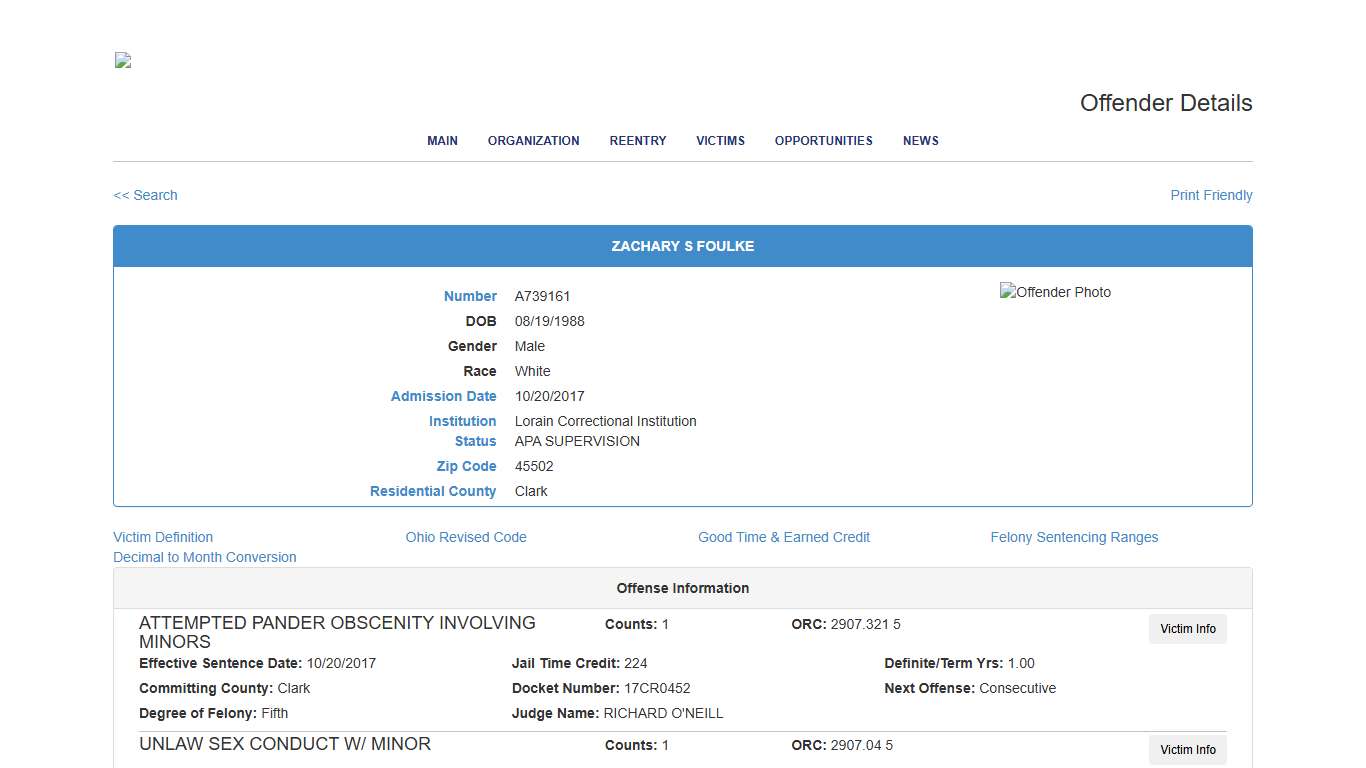This screenshot has width=1366, height=768.
Task: Select the ORGANIZATION menu item
Action: coord(533,141)
